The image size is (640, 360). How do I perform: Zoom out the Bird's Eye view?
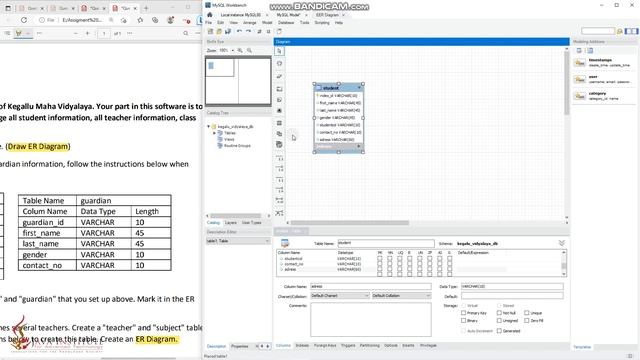249,51
